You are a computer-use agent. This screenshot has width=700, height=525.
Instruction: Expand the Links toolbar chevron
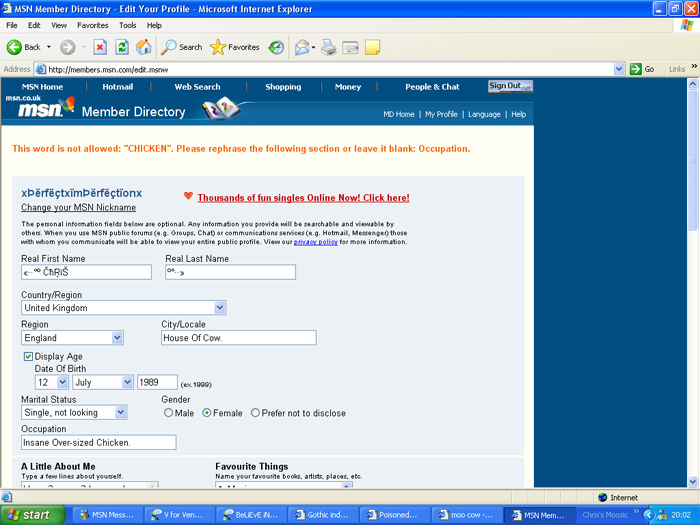(694, 67)
